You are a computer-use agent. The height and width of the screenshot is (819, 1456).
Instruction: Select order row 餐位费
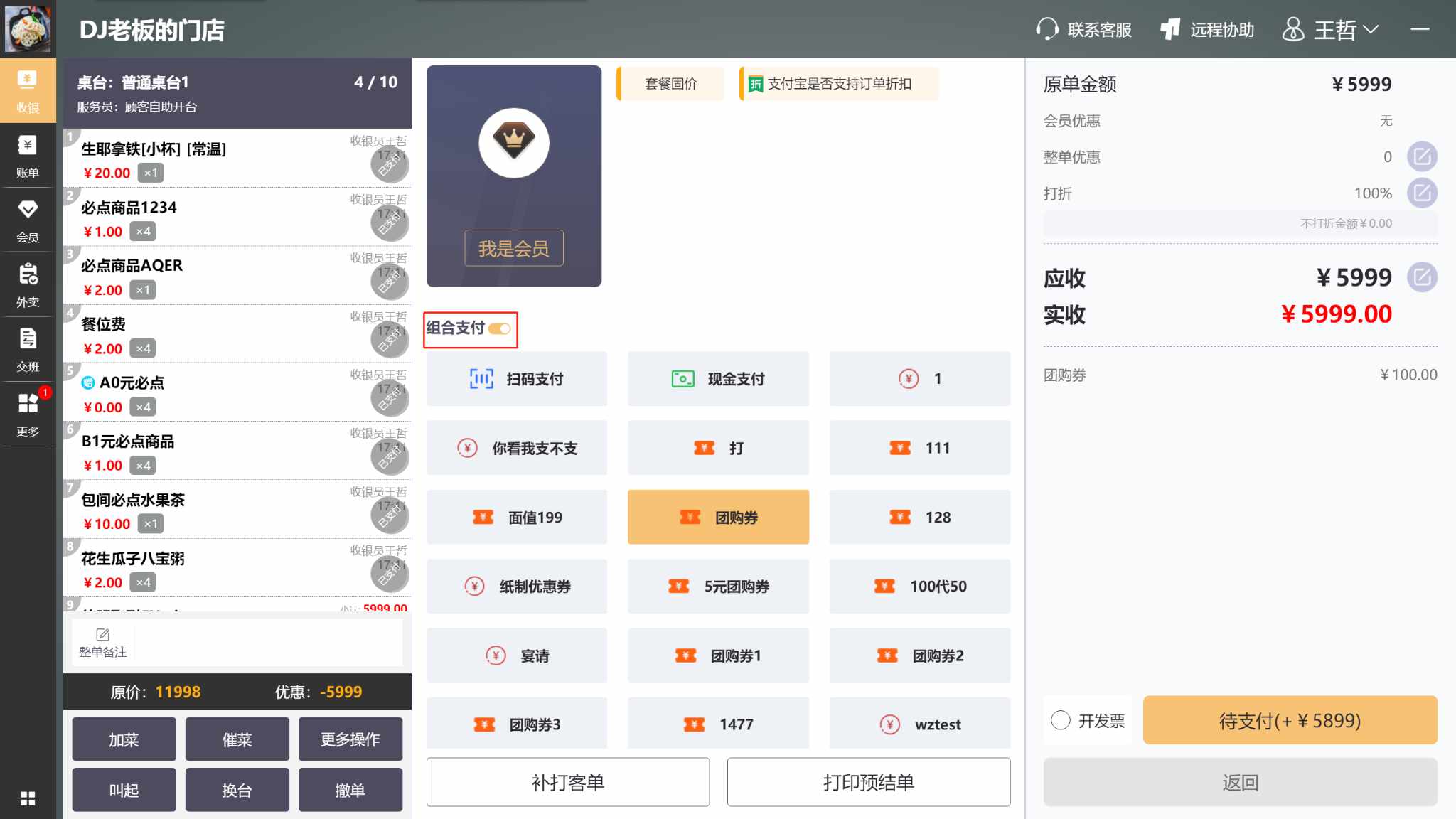pyautogui.click(x=237, y=334)
